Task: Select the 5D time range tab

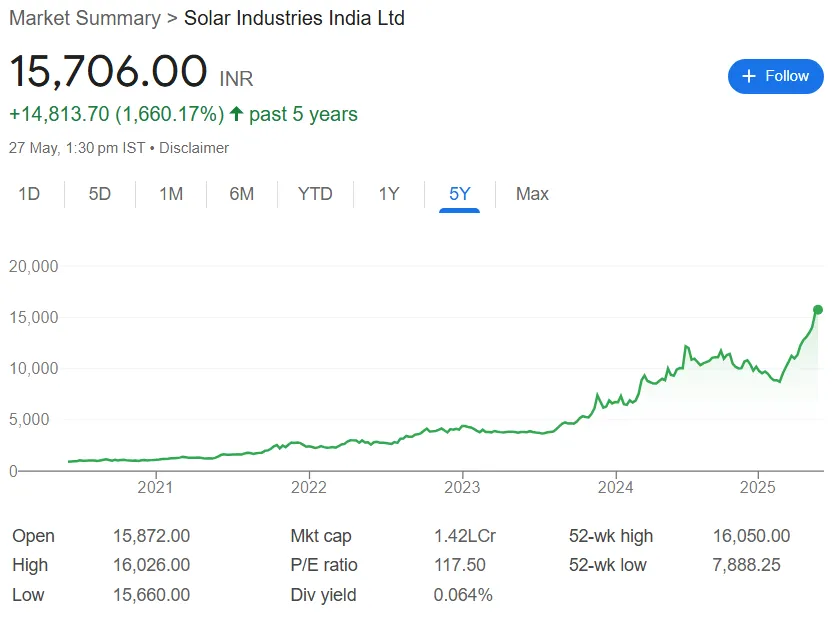Action: [x=100, y=193]
